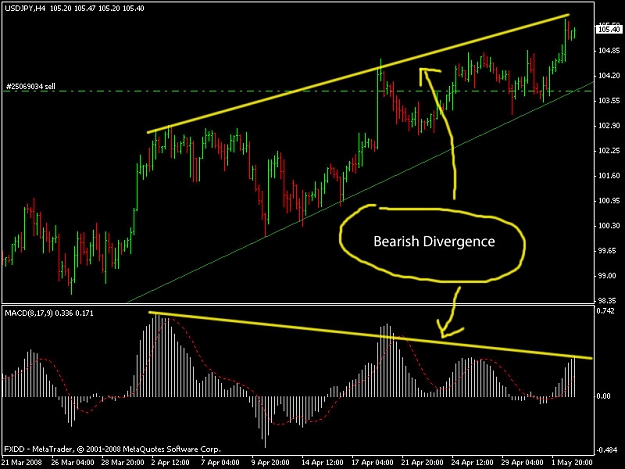Click the 2 Apr 12:00 time label
This screenshot has width=625, height=469.
click(x=170, y=463)
